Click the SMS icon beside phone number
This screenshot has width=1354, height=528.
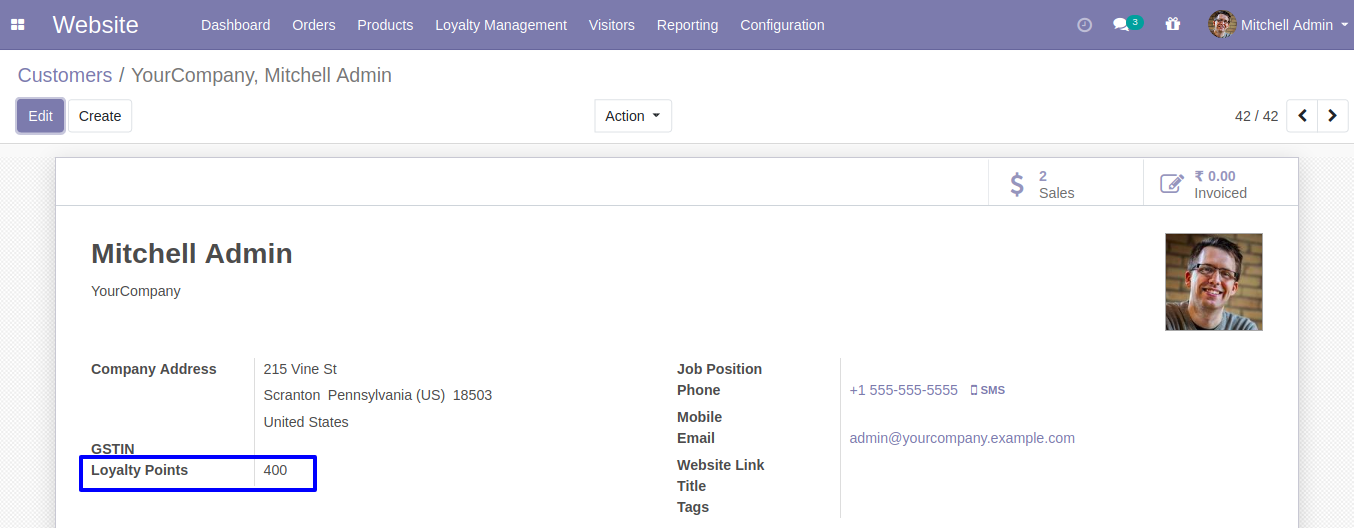click(987, 390)
